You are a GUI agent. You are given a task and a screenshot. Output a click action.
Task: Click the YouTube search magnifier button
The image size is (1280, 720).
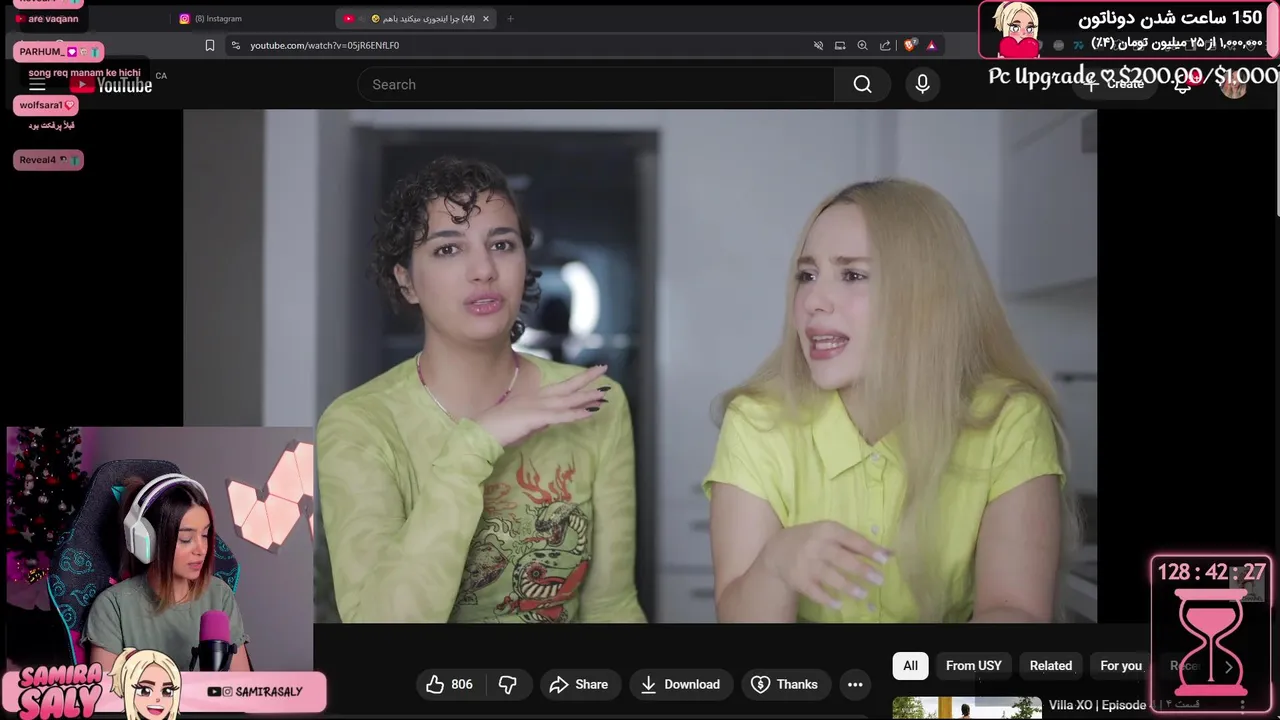862,85
